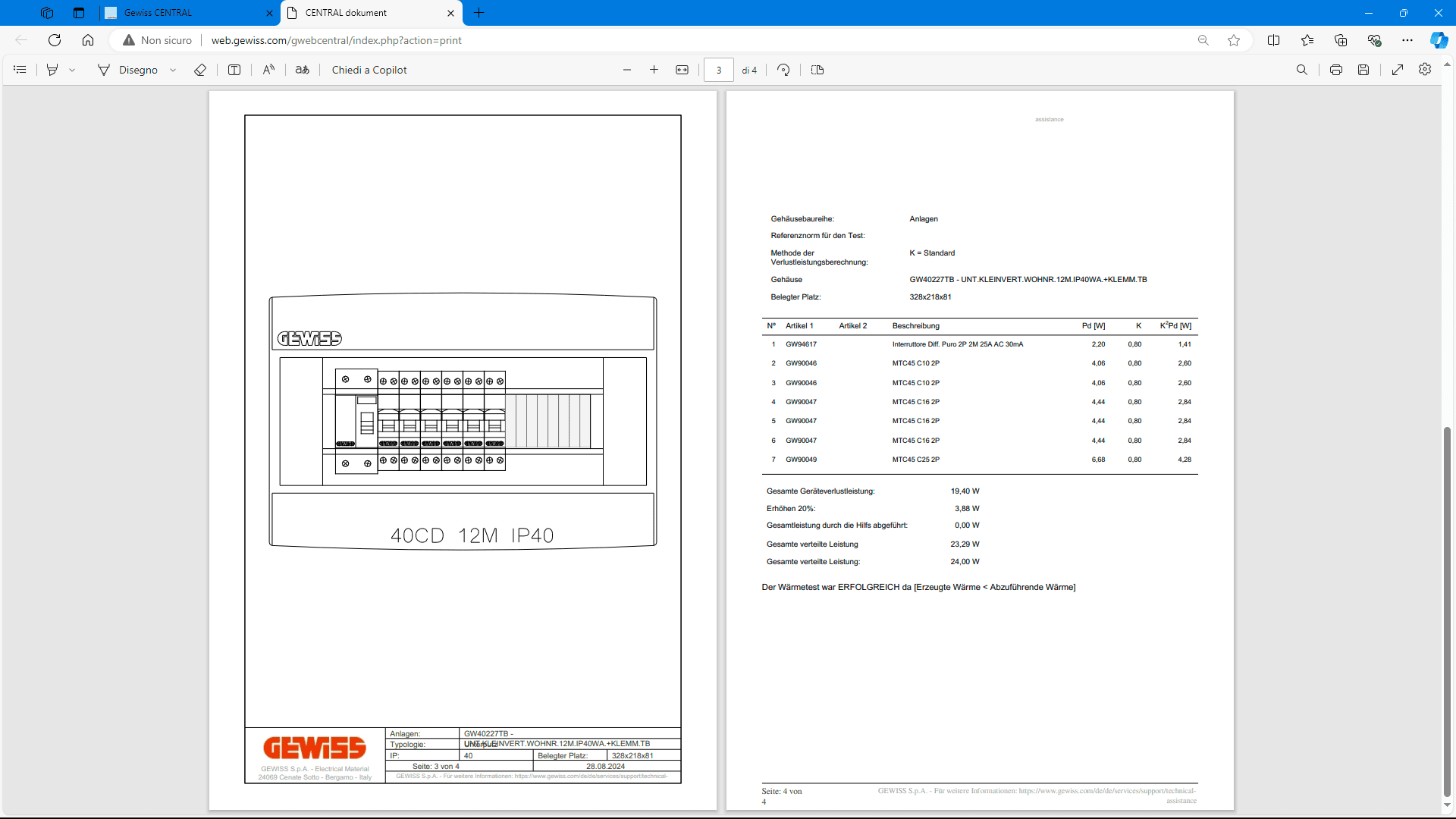Screen dimensions: 1456x819
Task: Open the Copilot sidebar
Action: coord(1439,40)
